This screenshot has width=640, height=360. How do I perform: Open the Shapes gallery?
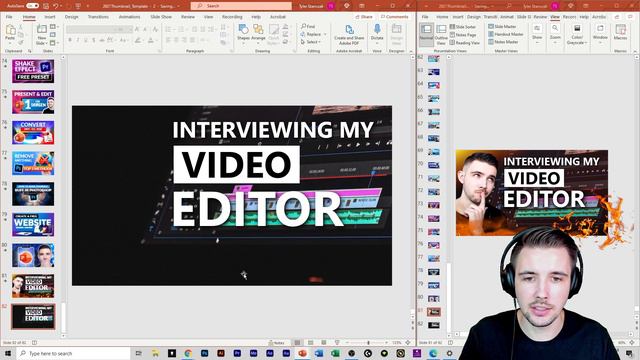243,33
